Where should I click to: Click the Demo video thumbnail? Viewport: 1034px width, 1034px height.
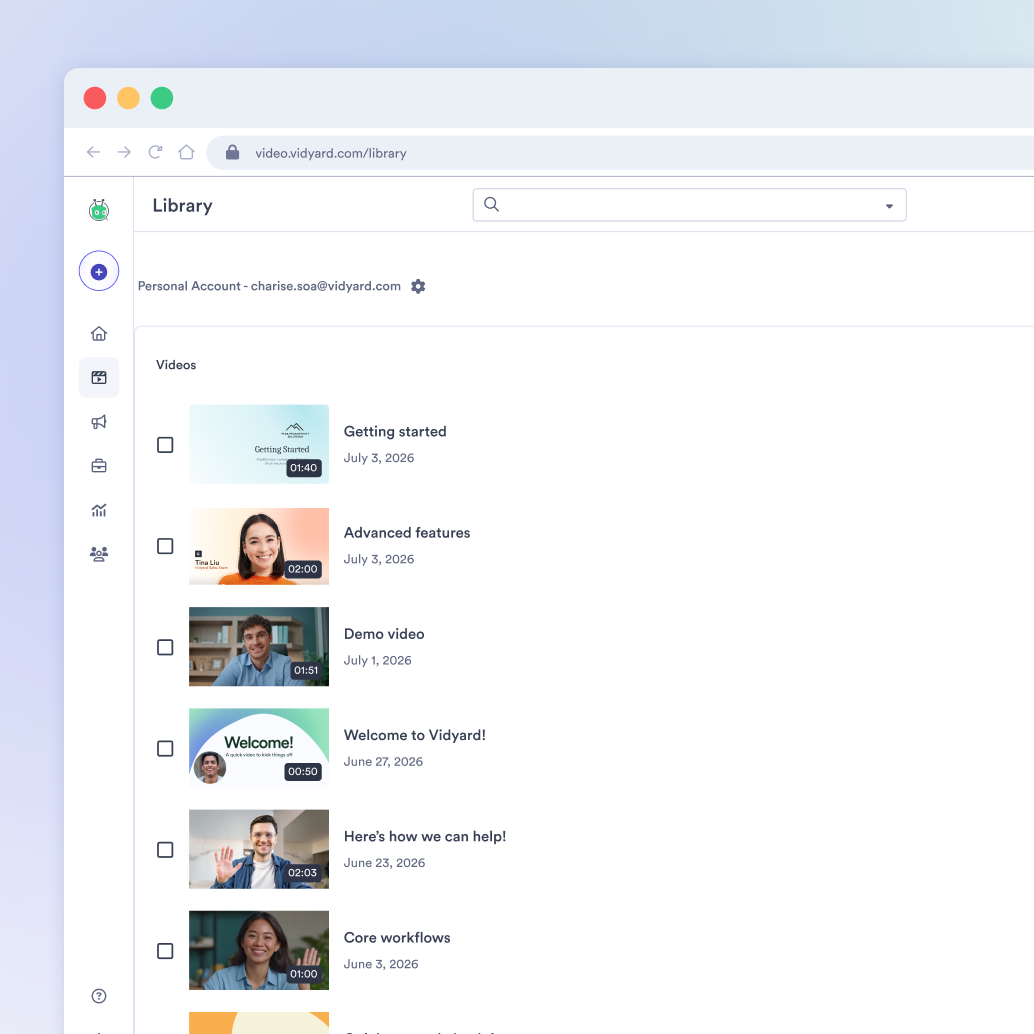[258, 647]
